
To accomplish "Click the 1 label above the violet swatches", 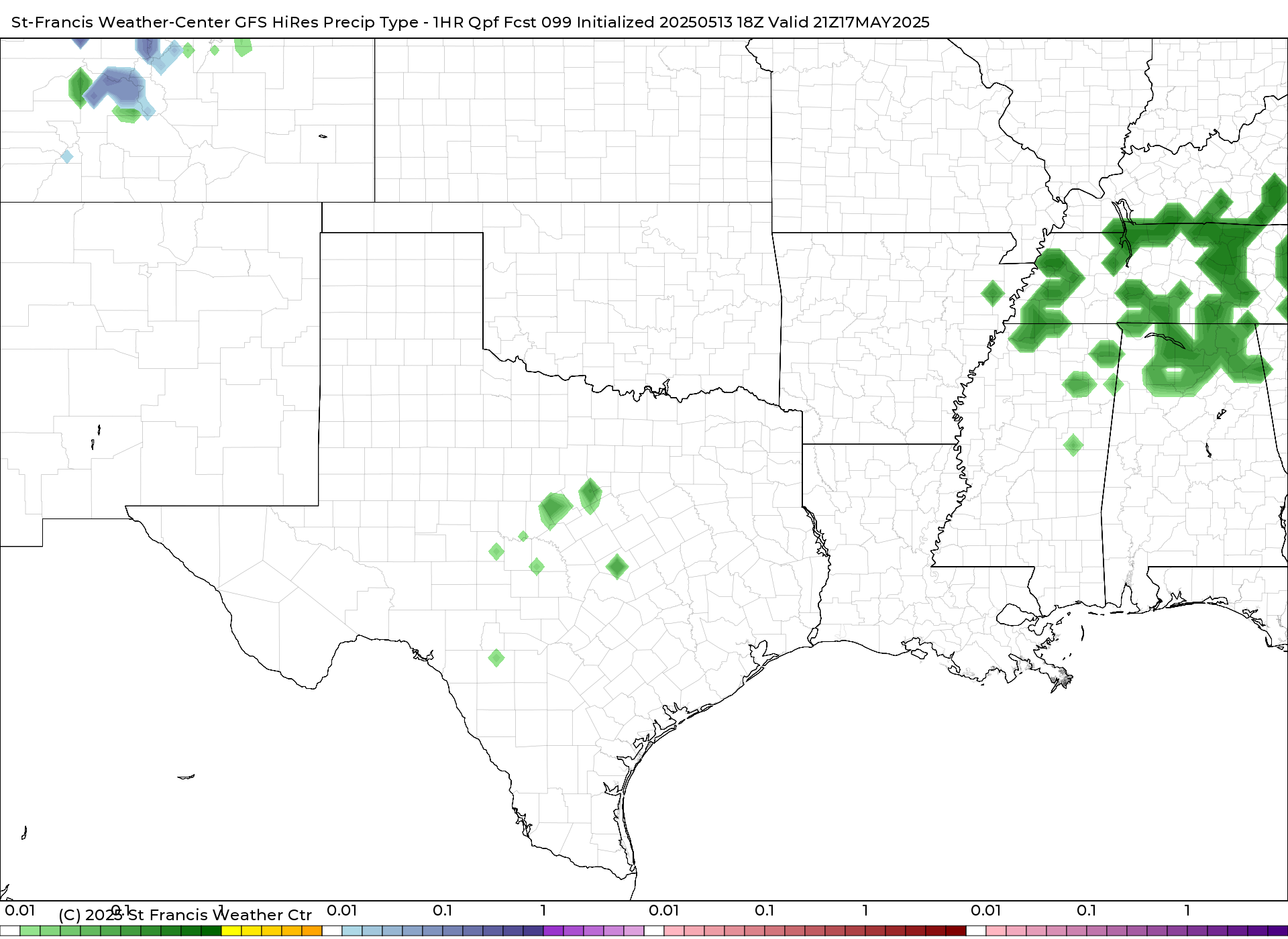I will [1187, 910].
